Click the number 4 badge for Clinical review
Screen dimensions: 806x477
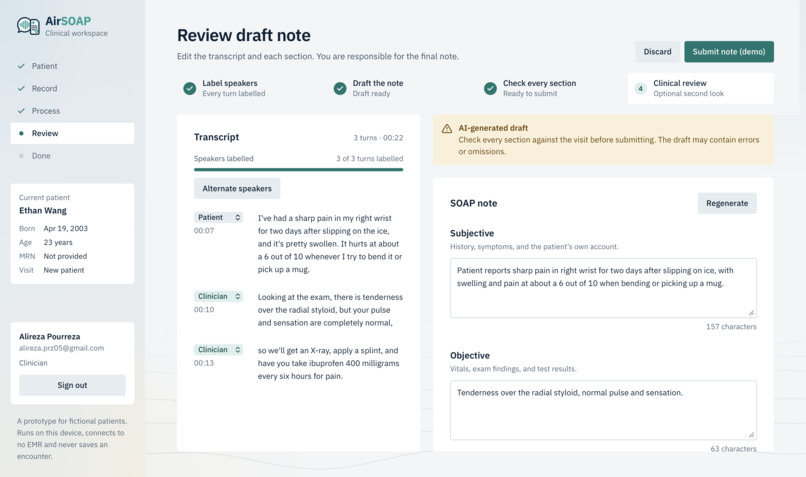tap(640, 88)
